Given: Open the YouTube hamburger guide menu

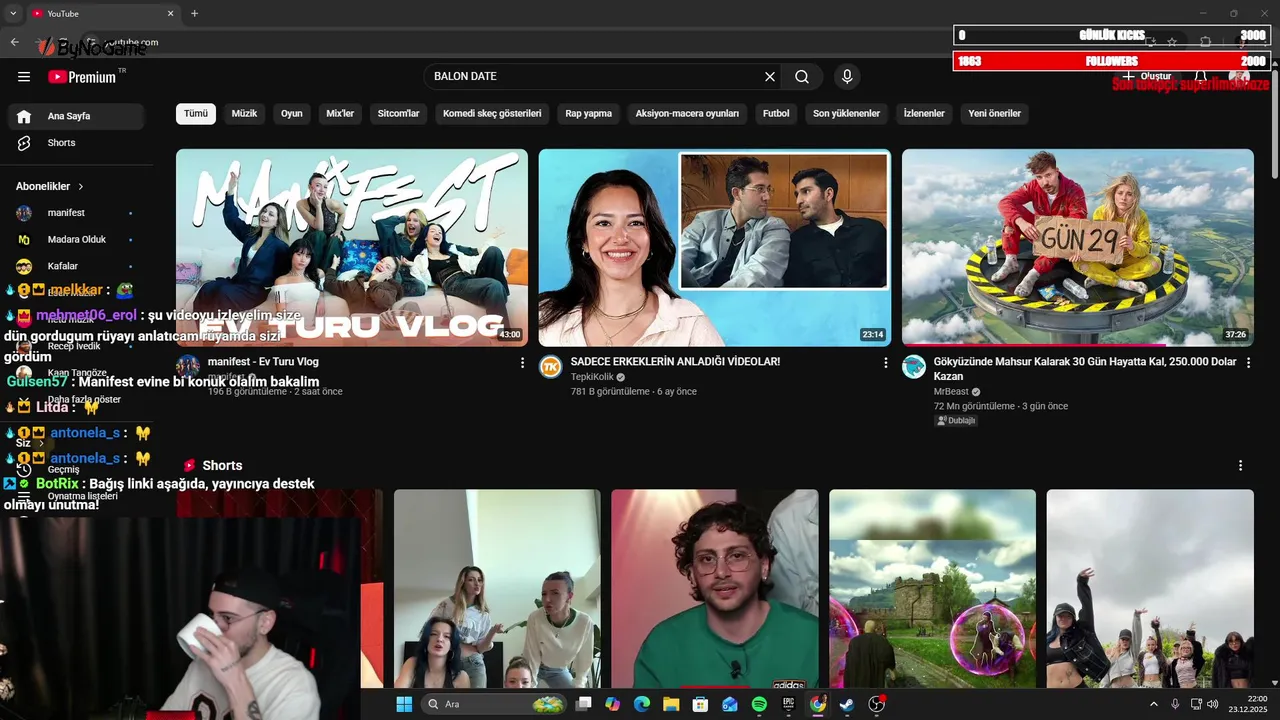Looking at the screenshot, I should [24, 76].
